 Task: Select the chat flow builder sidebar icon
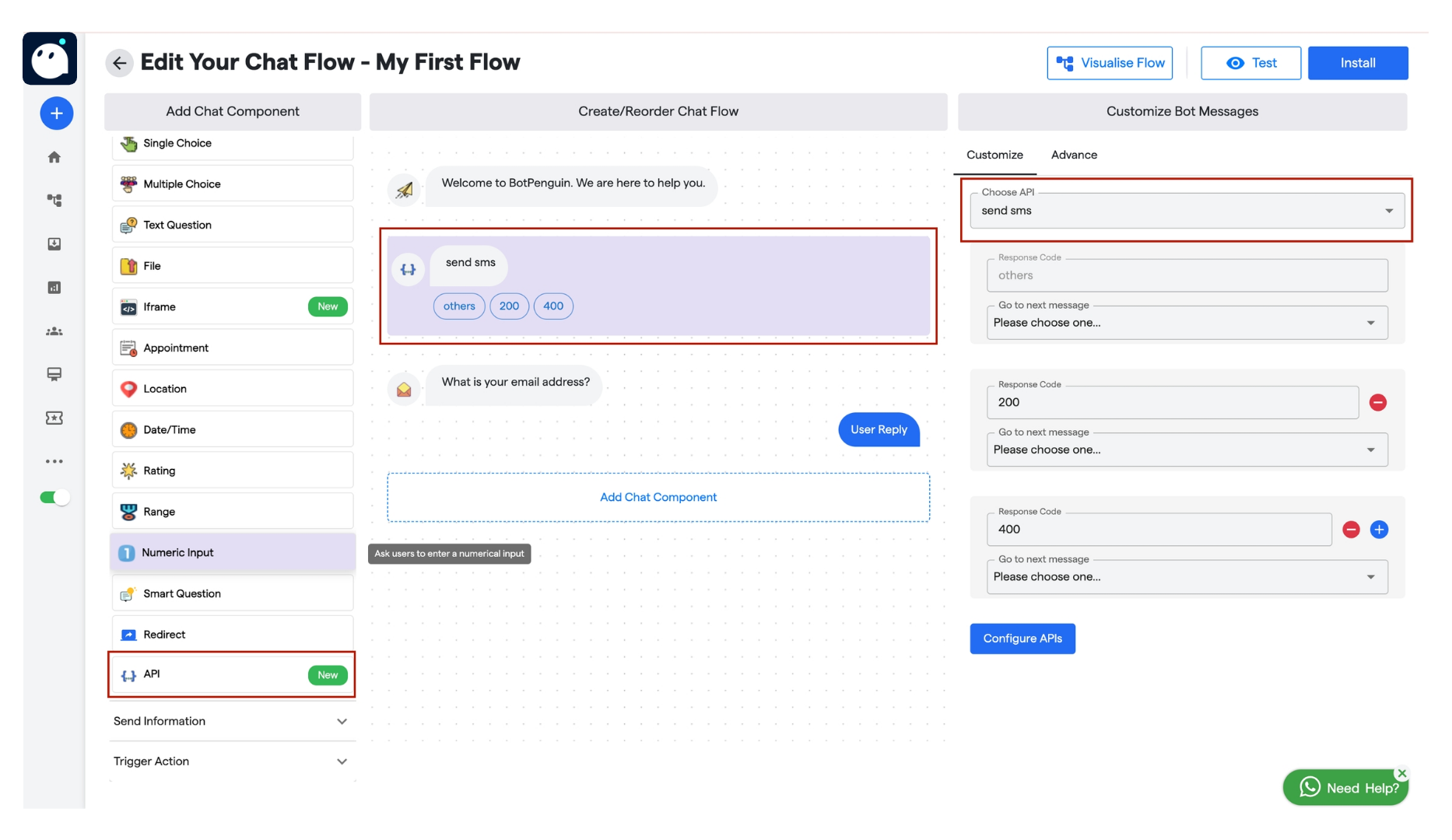click(54, 200)
